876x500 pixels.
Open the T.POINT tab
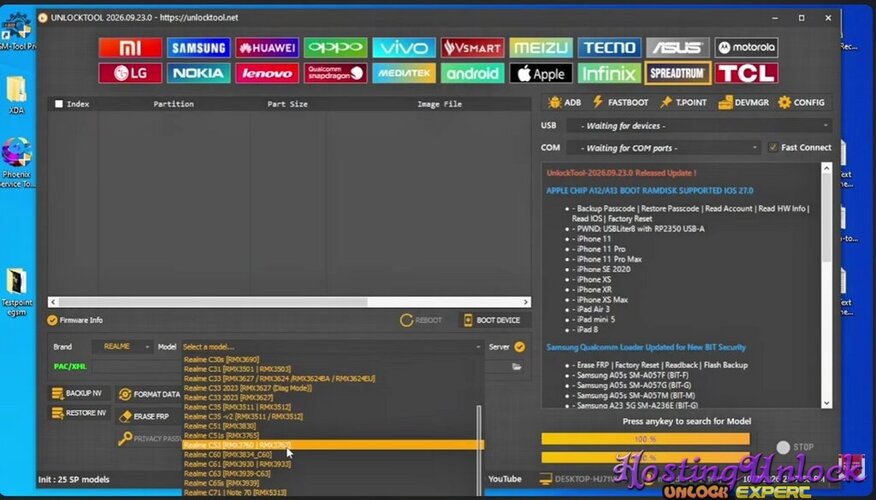tap(683, 103)
